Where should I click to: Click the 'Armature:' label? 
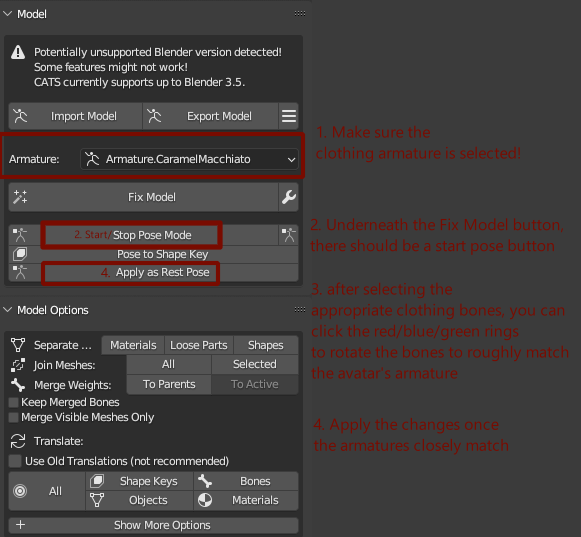coord(34,159)
